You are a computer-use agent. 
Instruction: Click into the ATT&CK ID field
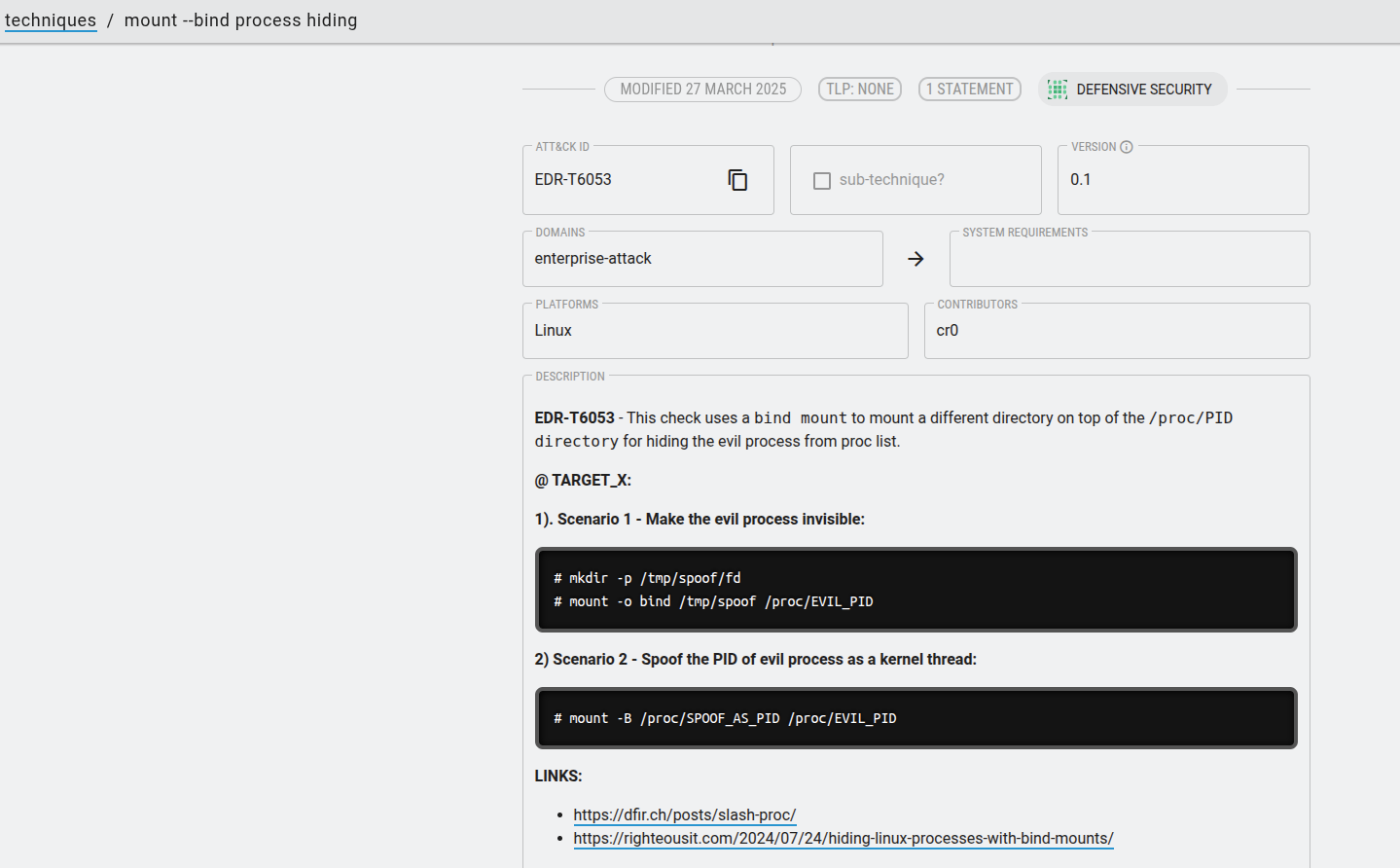pyautogui.click(x=623, y=180)
